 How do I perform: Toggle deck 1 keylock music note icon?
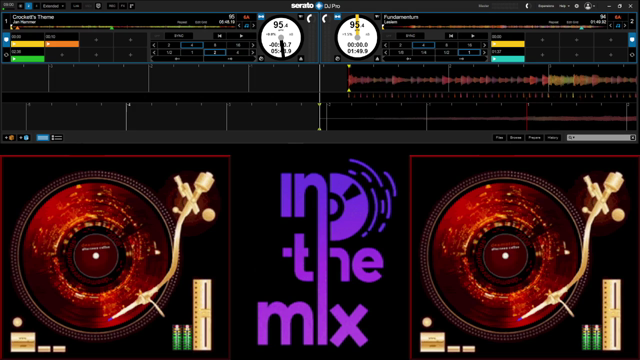(247, 25)
